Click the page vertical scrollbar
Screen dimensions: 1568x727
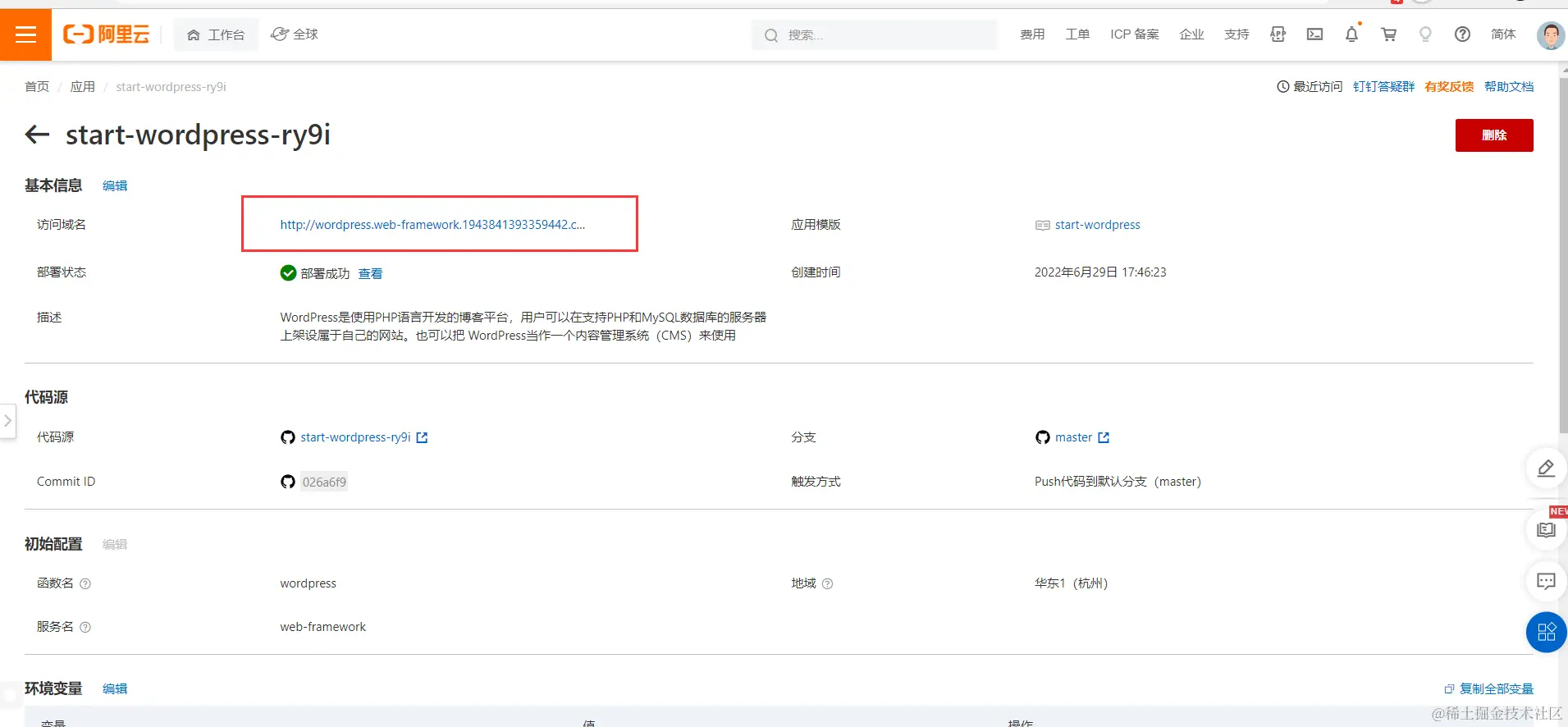[1563, 254]
